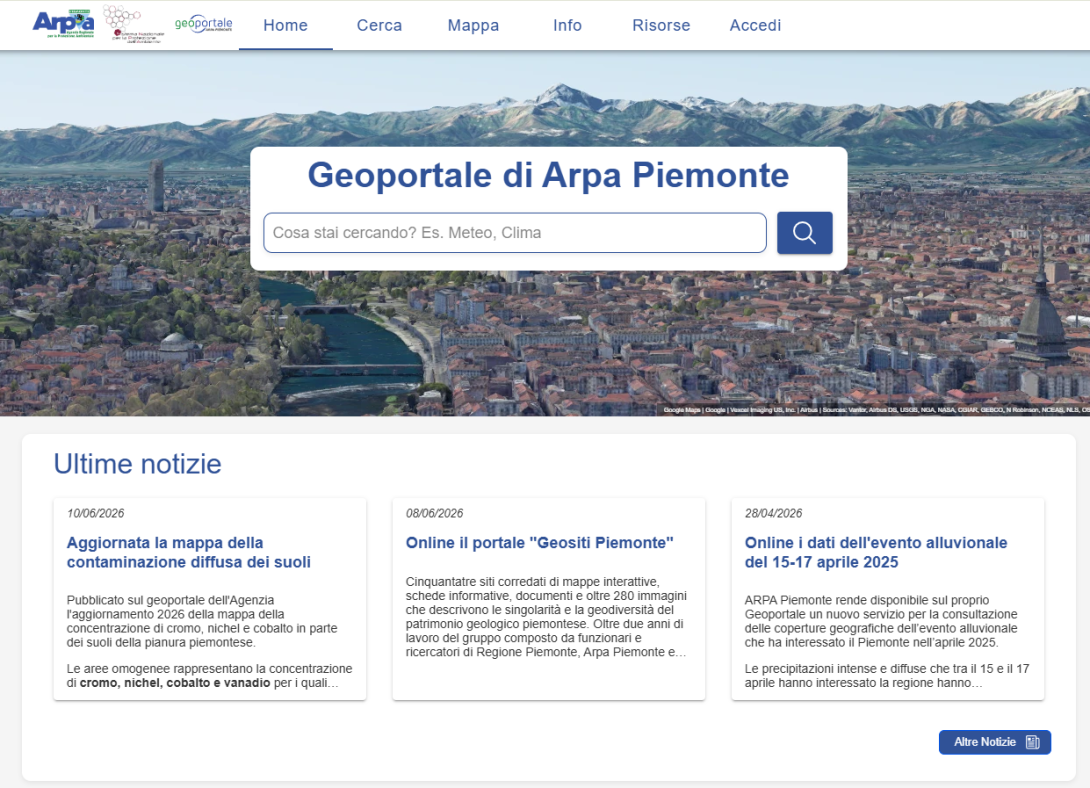This screenshot has width=1090, height=788.
Task: Open news 'Aggiornata la mappa della contaminazione diffusa'
Action: (x=188, y=552)
